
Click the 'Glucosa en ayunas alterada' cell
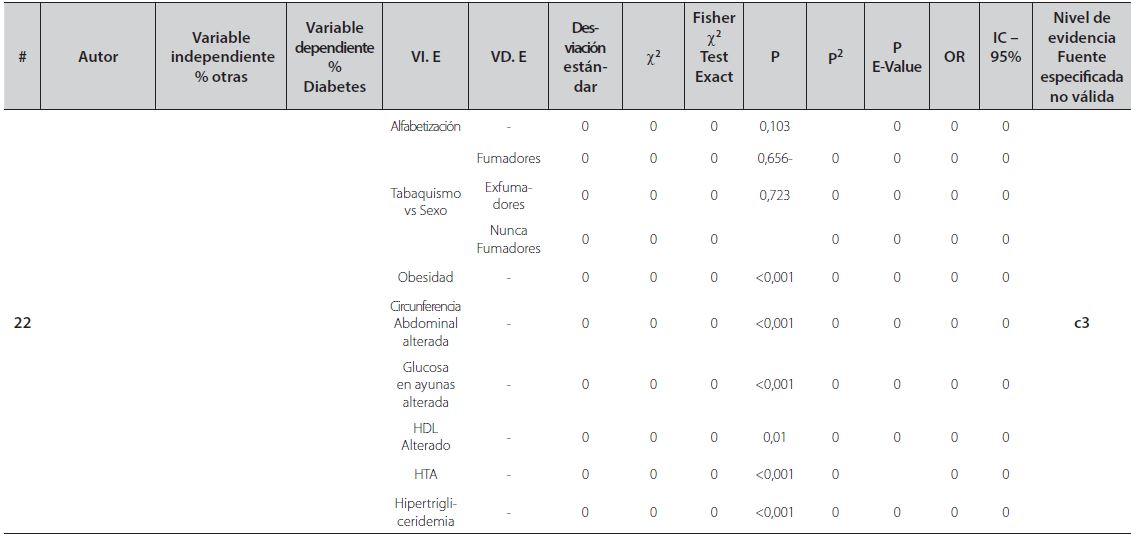(425, 384)
